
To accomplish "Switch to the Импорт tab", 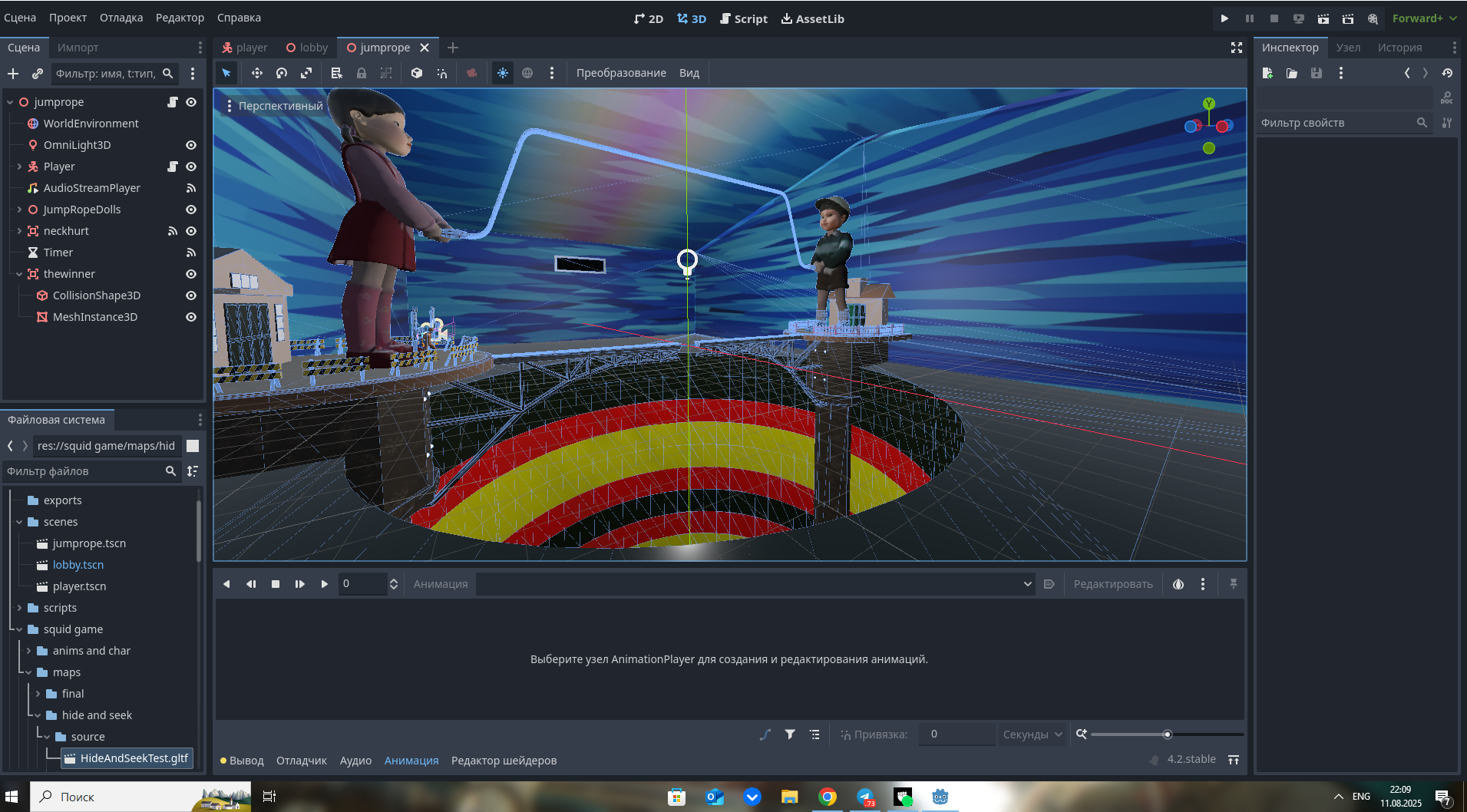I will [x=78, y=48].
